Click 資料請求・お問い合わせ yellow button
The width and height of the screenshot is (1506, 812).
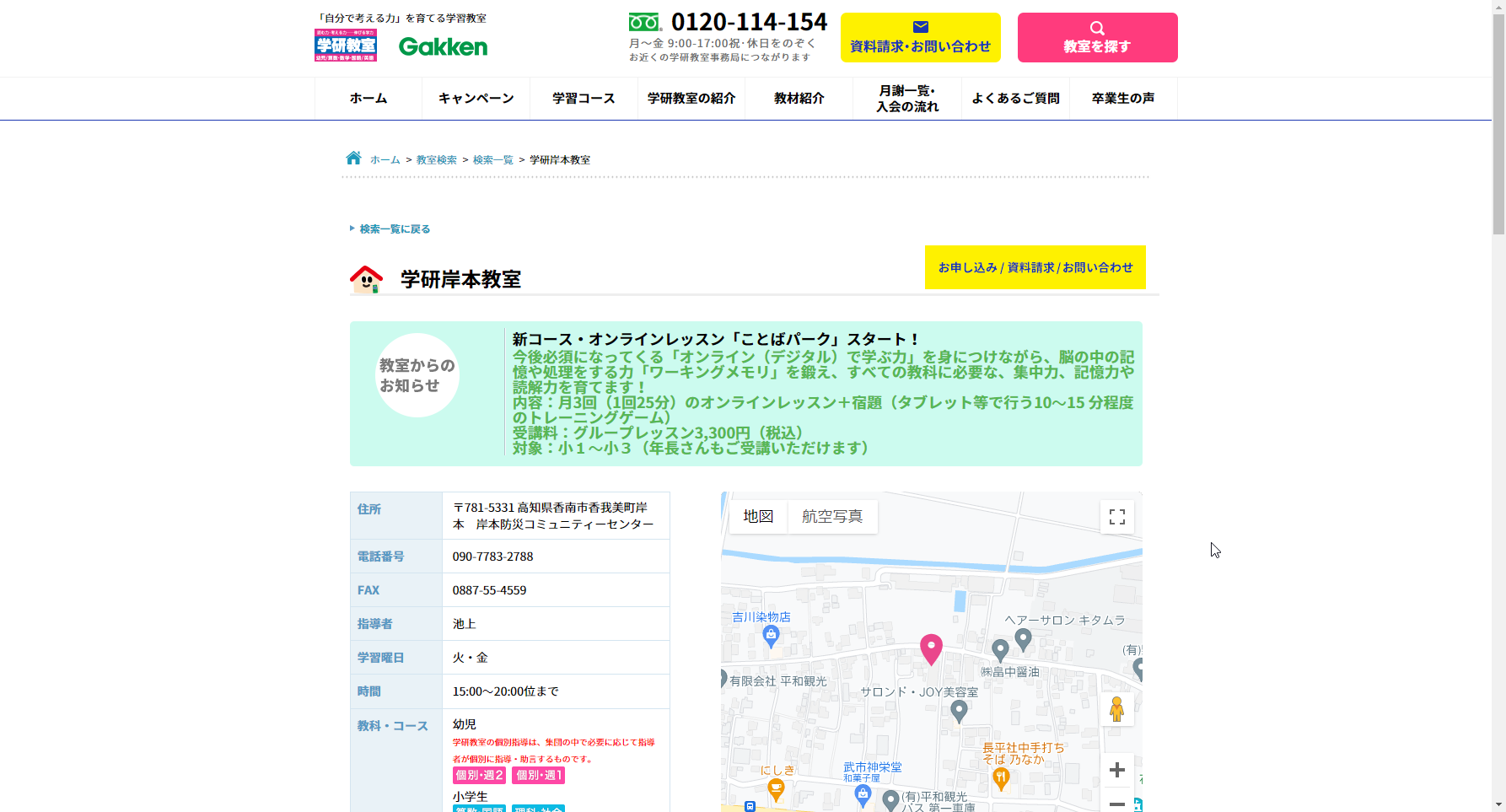pos(921,37)
